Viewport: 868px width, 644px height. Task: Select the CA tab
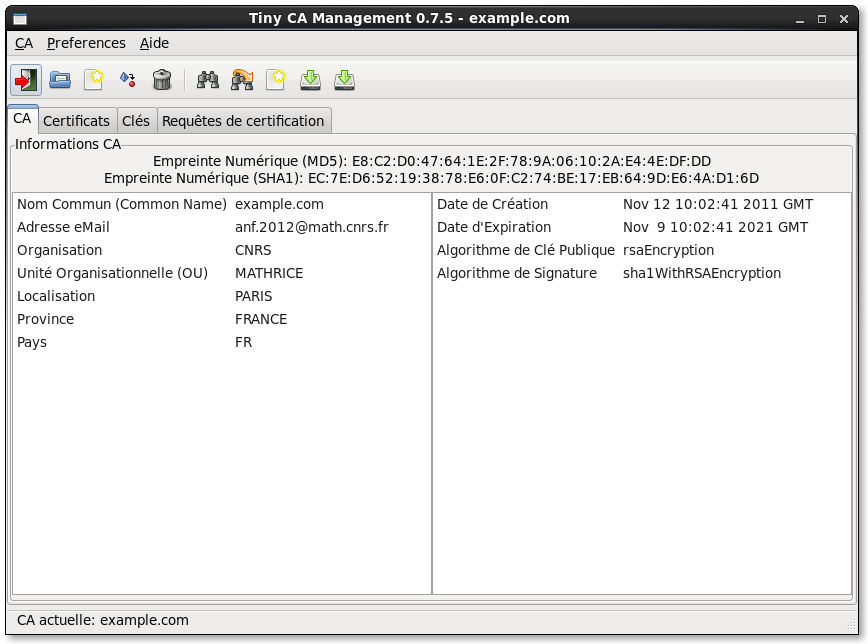coord(22,118)
